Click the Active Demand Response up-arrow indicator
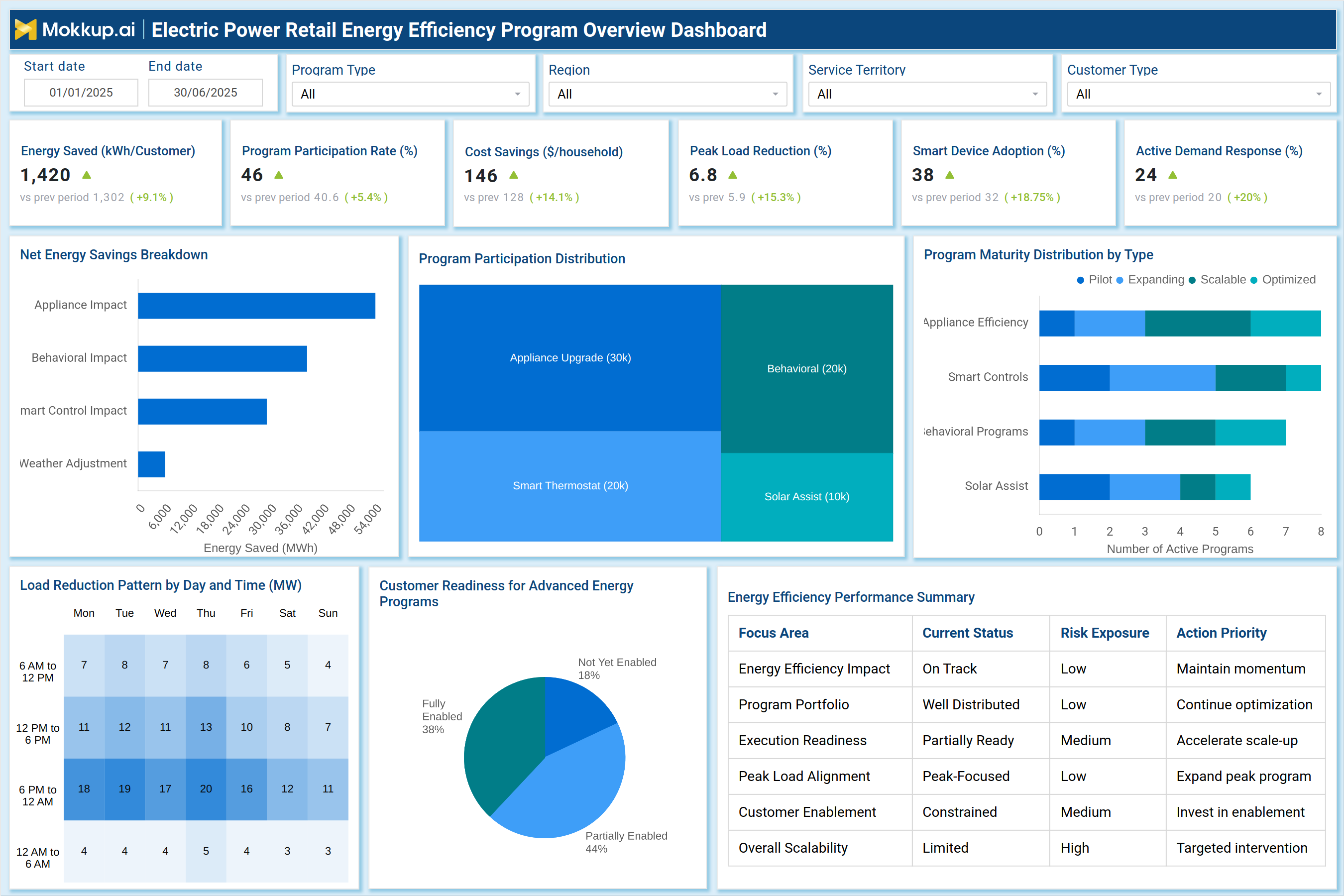Image resolution: width=1344 pixels, height=896 pixels. pos(1173,175)
